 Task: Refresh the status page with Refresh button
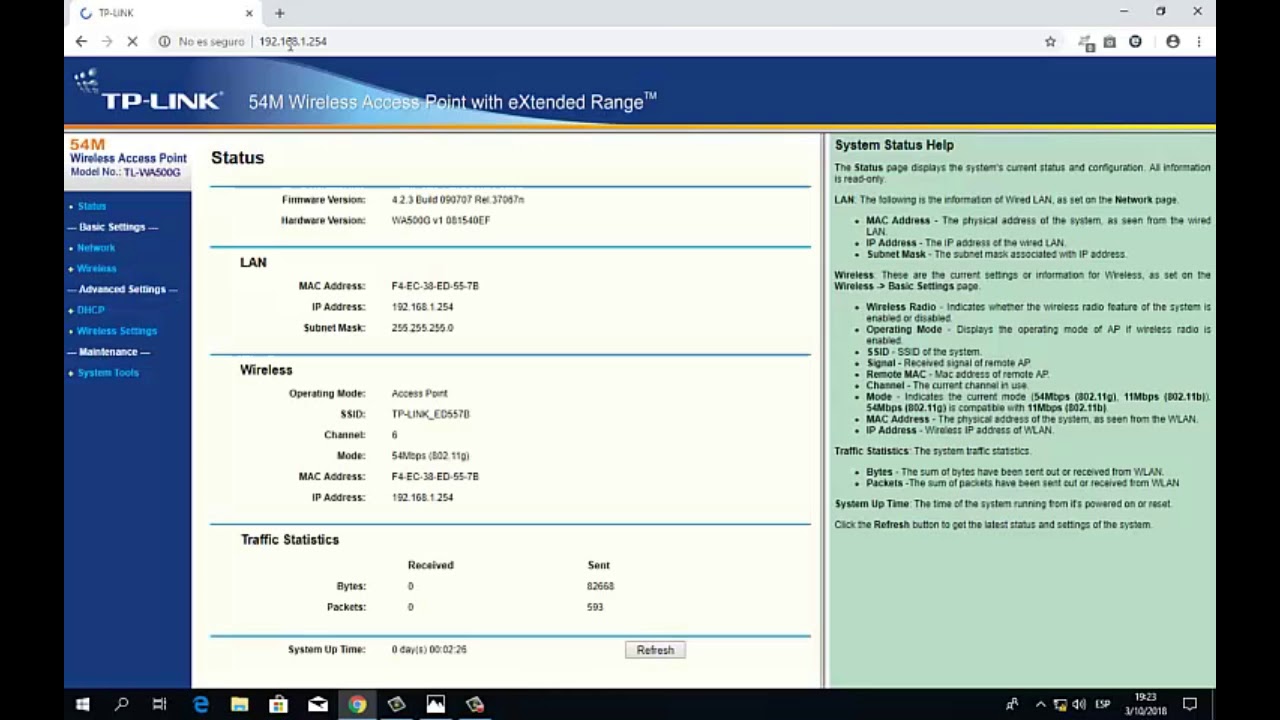coord(655,650)
